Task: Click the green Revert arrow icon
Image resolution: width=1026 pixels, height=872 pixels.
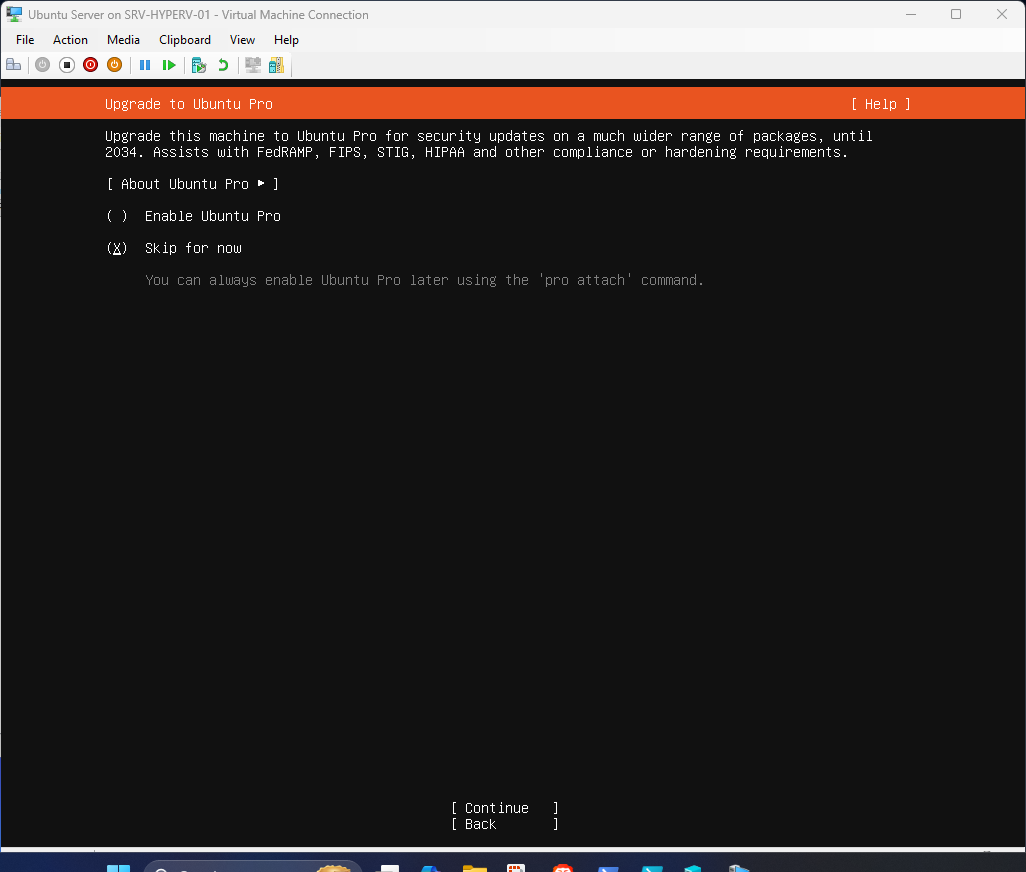Action: click(222, 65)
